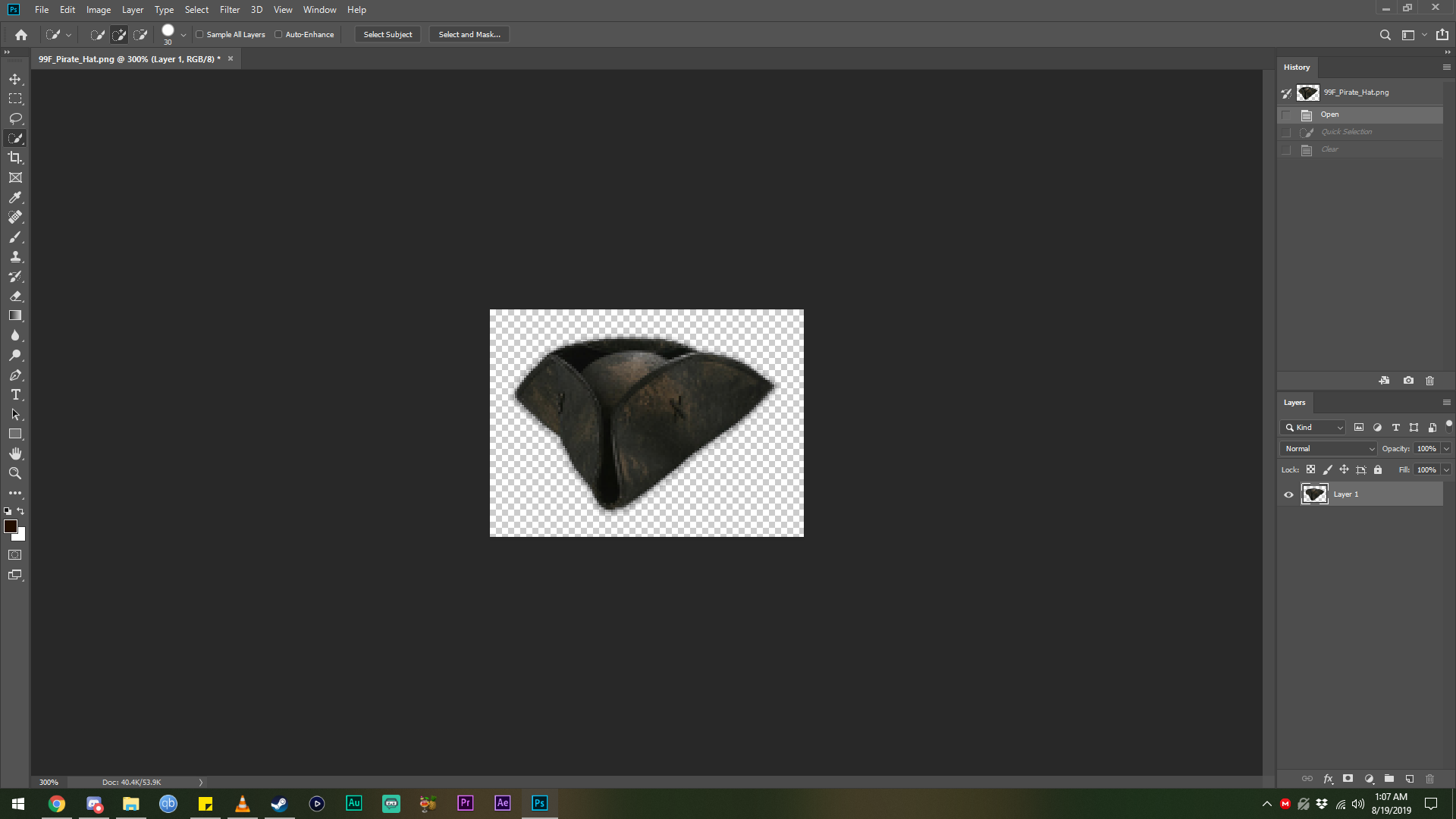Pick the Clone Stamp tool
The height and width of the screenshot is (819, 1456).
pyautogui.click(x=15, y=256)
